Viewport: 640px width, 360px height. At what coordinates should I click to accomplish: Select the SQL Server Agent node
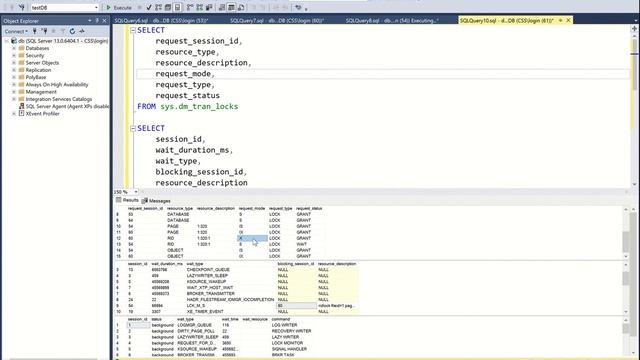point(67,106)
